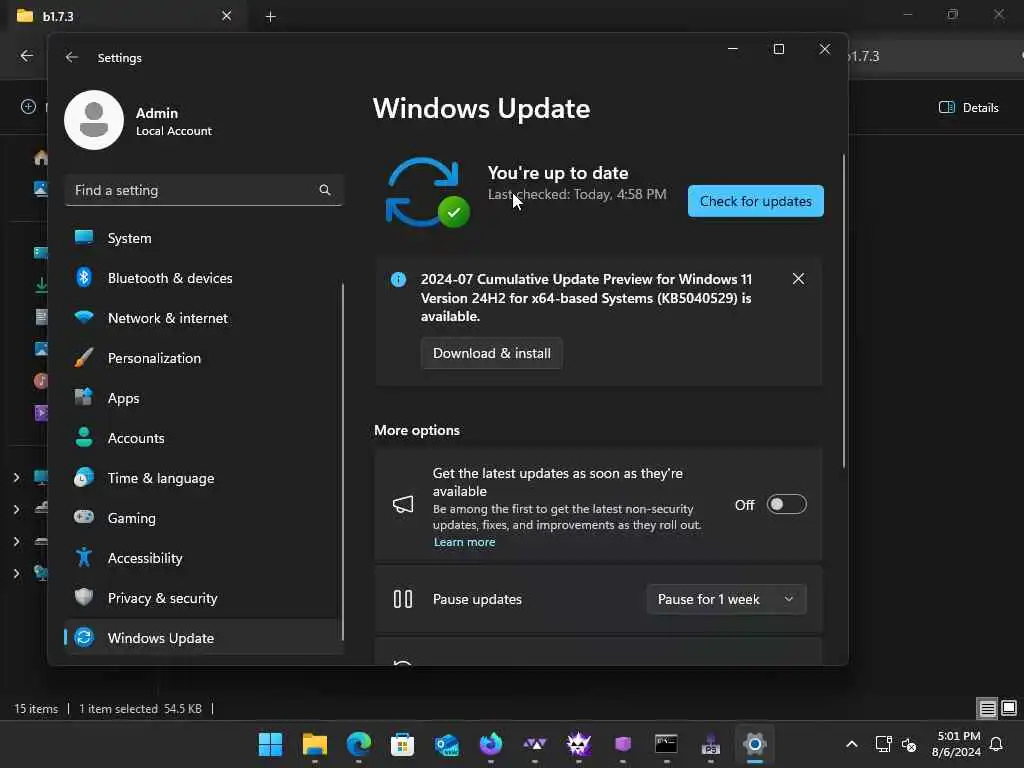
Task: Switch Explorer to large thumbnails view
Action: 1009,709
